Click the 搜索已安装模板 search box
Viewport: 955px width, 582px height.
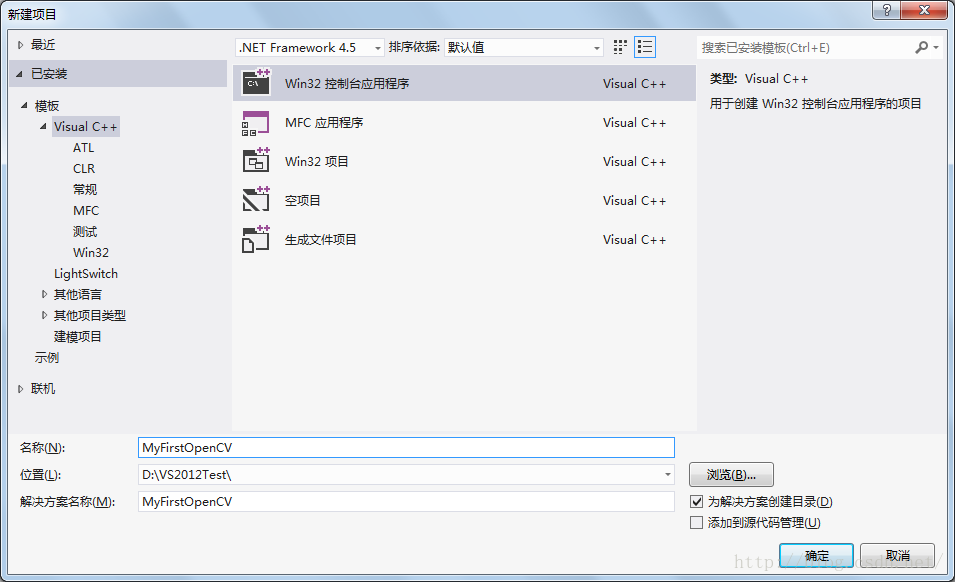pos(804,47)
